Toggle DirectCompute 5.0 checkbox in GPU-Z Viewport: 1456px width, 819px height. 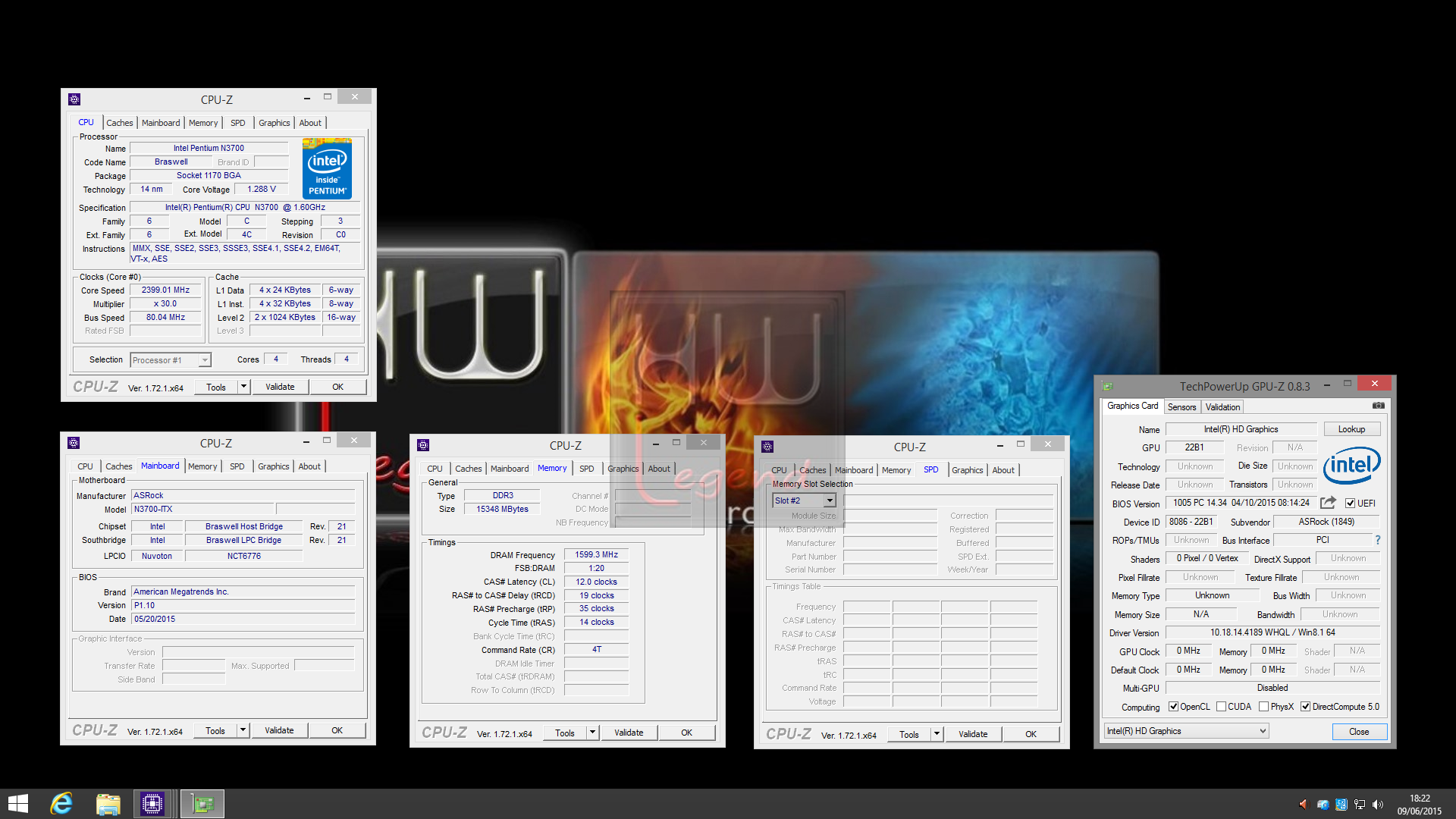pyautogui.click(x=1306, y=707)
